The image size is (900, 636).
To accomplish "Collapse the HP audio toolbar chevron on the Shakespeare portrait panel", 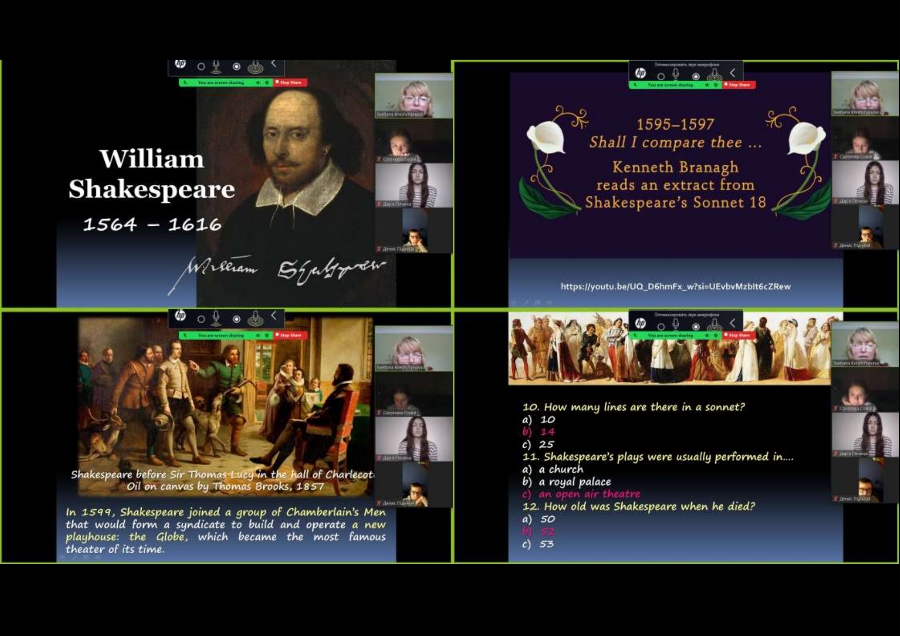I will 274,63.
